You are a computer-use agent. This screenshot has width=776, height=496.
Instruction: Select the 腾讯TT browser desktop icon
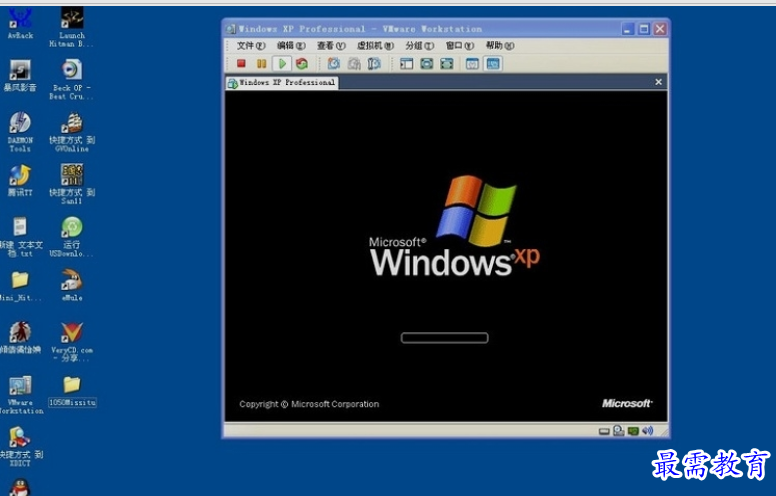click(20, 181)
